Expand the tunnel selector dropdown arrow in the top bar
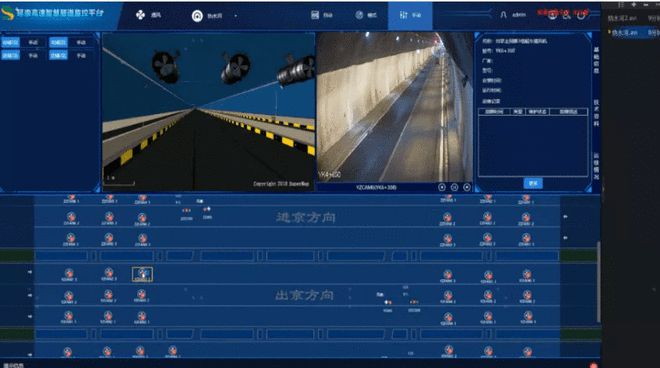The height and width of the screenshot is (368, 660). pos(236,16)
